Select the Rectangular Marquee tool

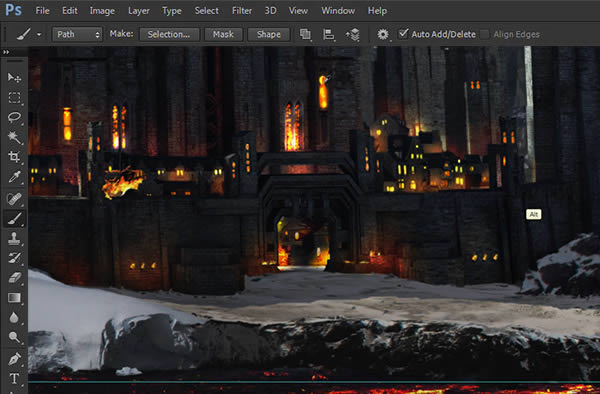[14, 98]
